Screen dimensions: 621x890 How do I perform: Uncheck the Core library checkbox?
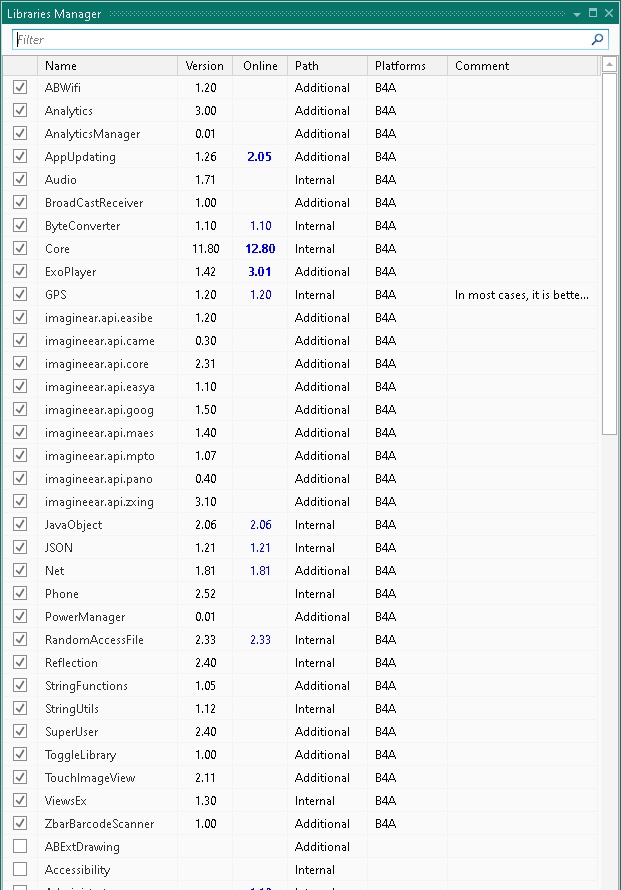coord(20,248)
